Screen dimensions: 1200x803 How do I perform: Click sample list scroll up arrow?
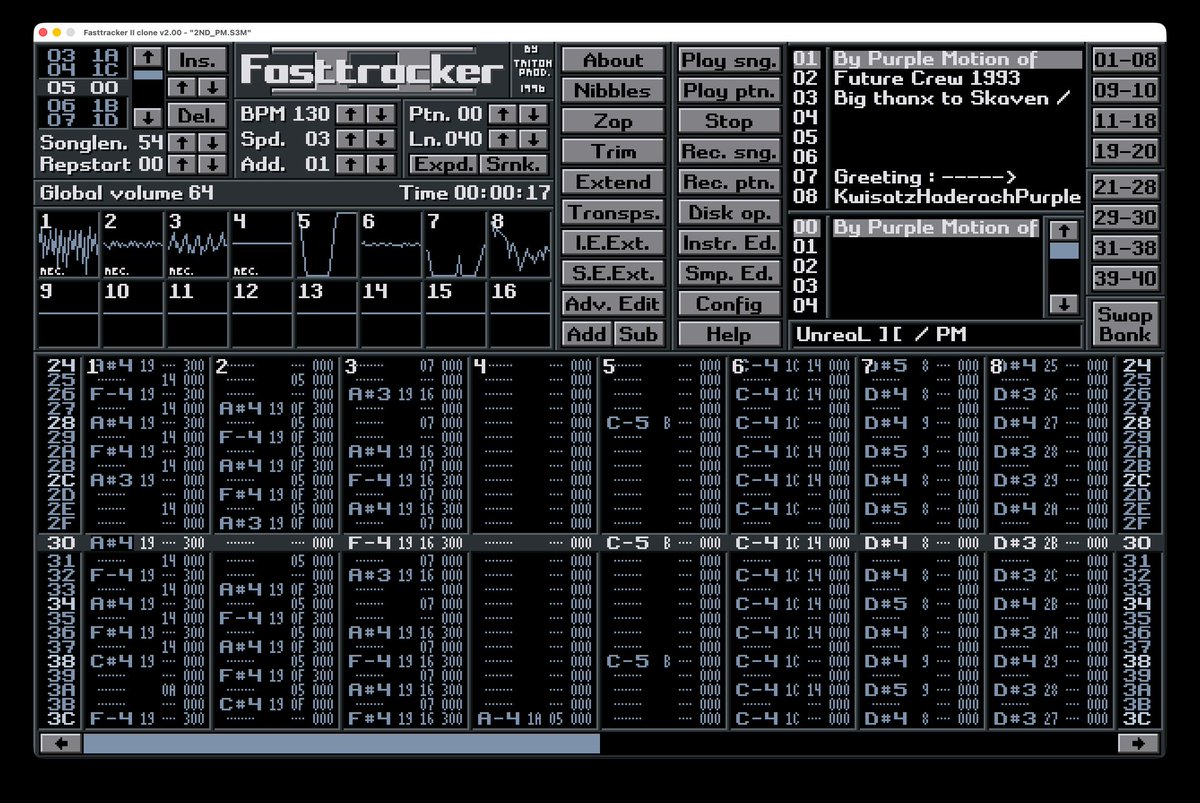[x=1064, y=230]
